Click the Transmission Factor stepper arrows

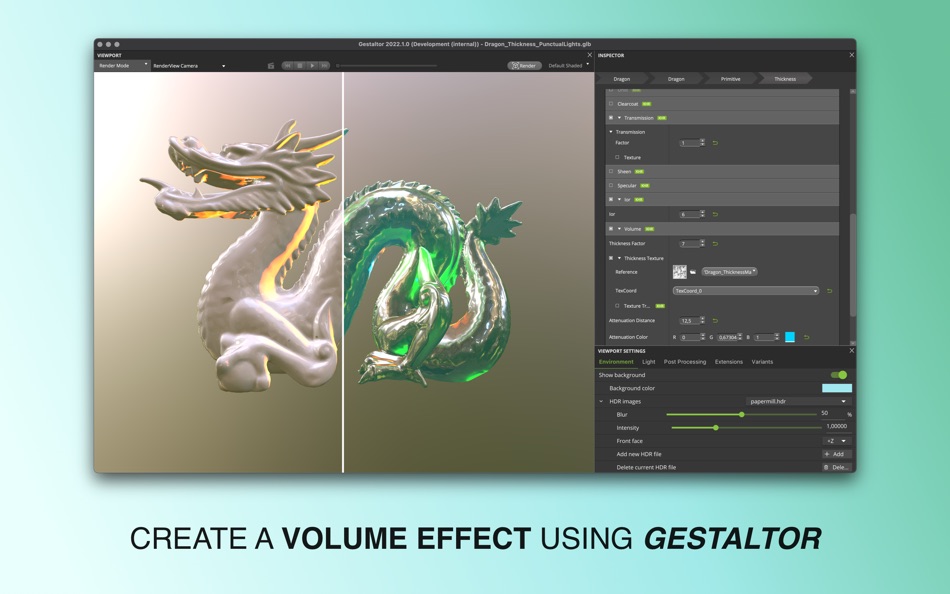click(703, 143)
